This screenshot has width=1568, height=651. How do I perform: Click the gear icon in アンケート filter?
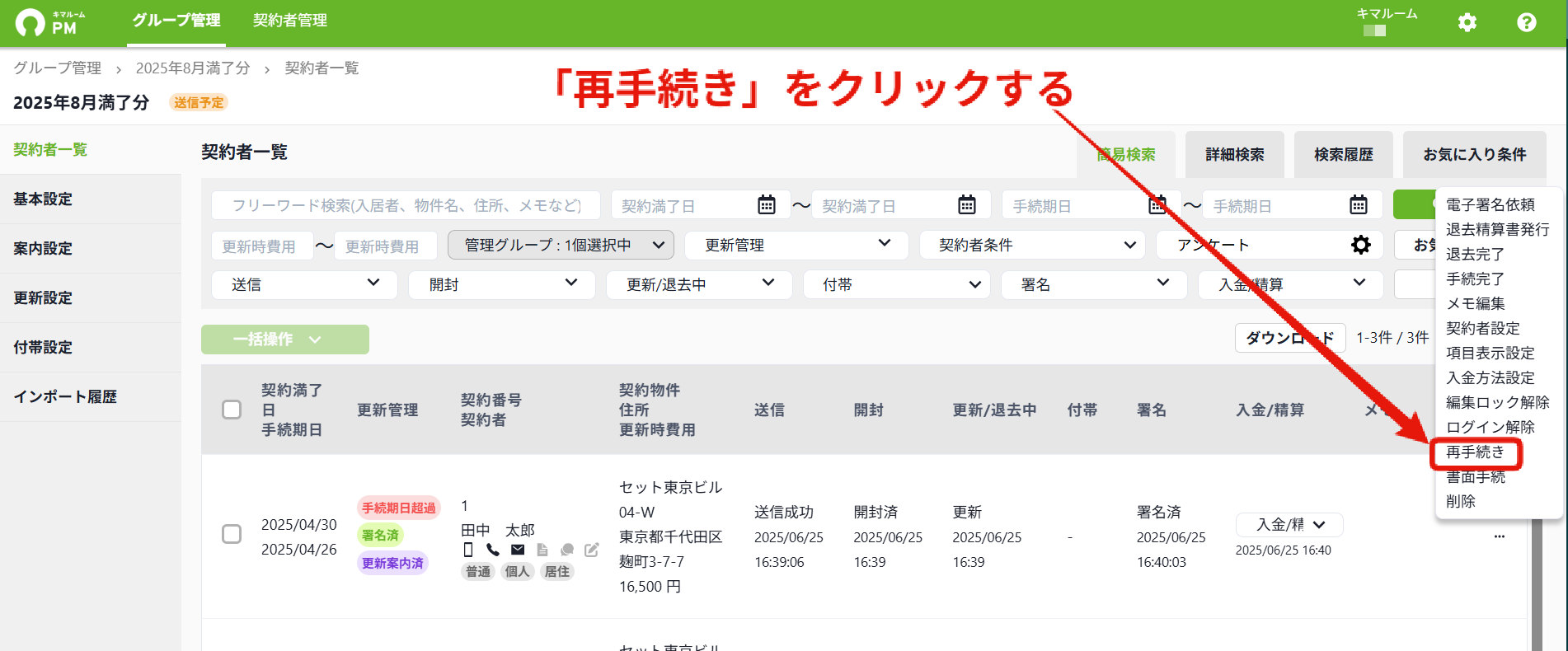(1361, 245)
